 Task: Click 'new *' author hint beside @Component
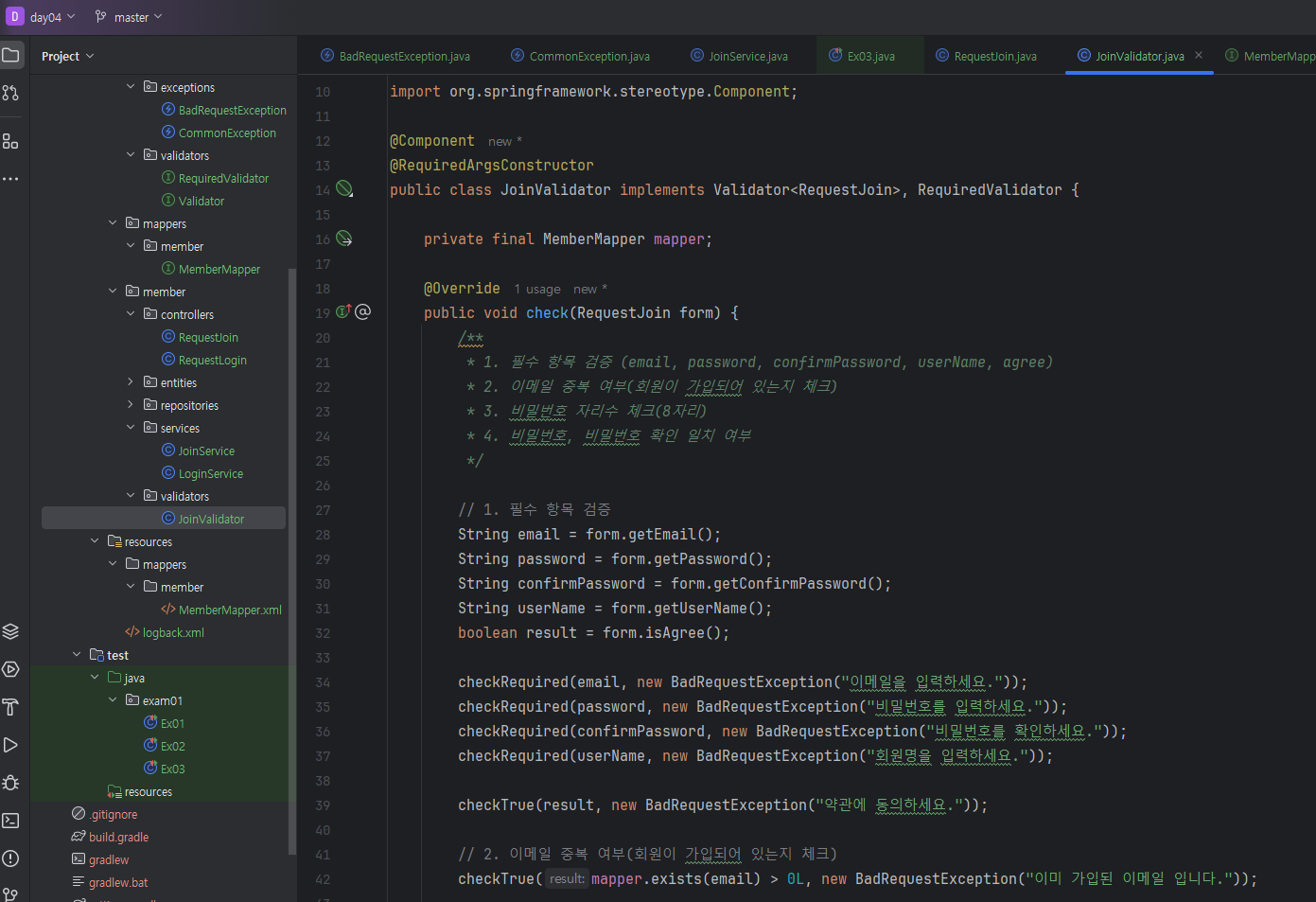pyautogui.click(x=505, y=141)
